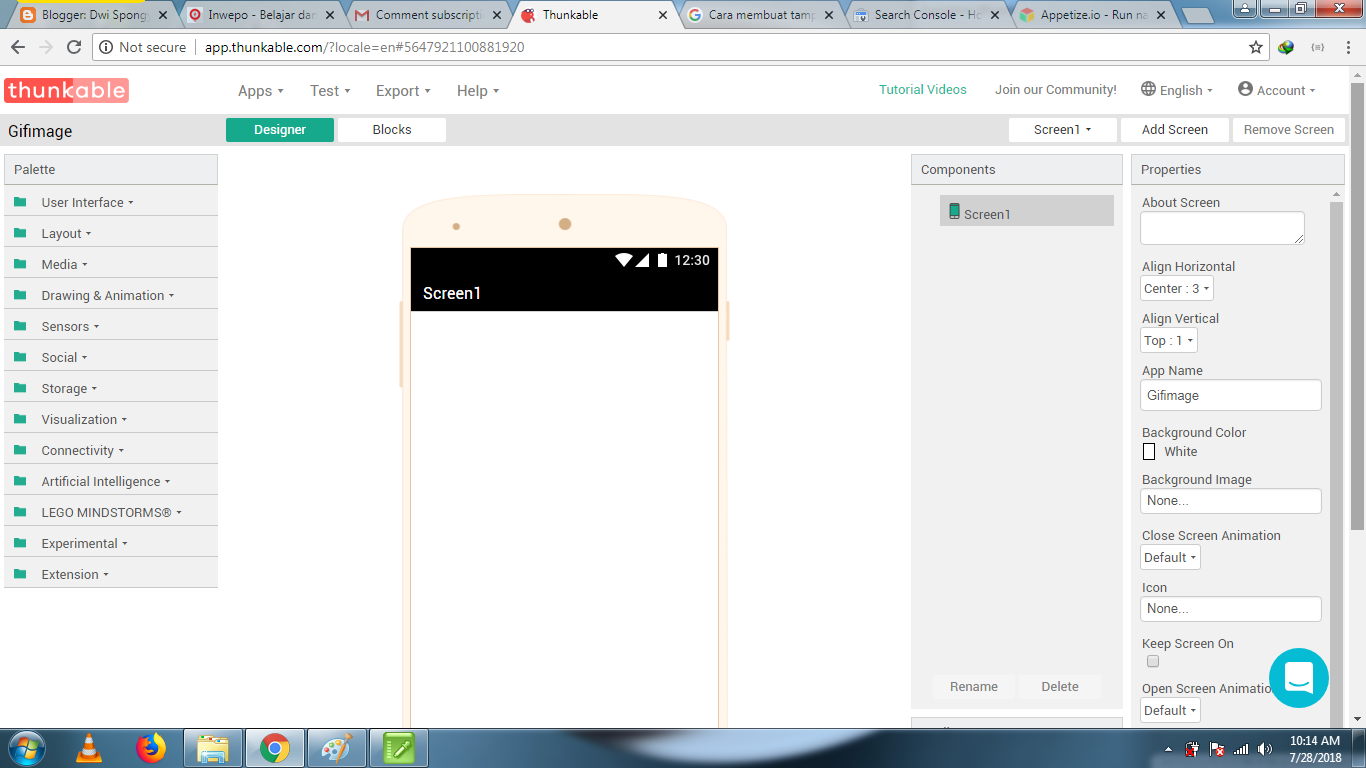Click the App Name input field
1366x768 pixels.
tap(1230, 395)
